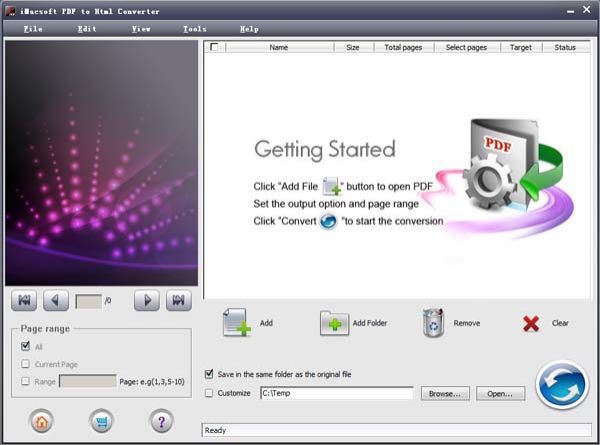Click the Add Folder icon
This screenshot has height=445, width=600.
coord(334,323)
